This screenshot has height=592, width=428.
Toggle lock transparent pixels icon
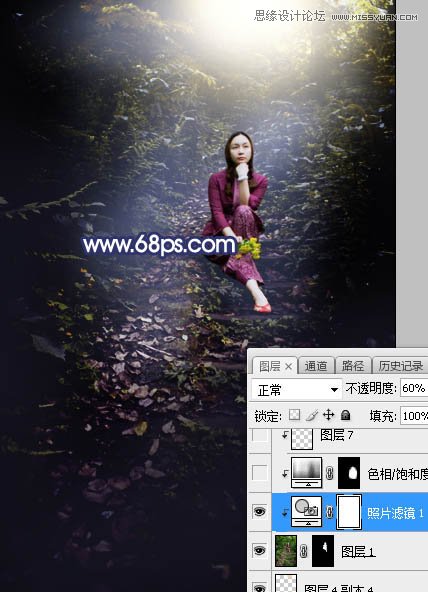tap(294, 415)
